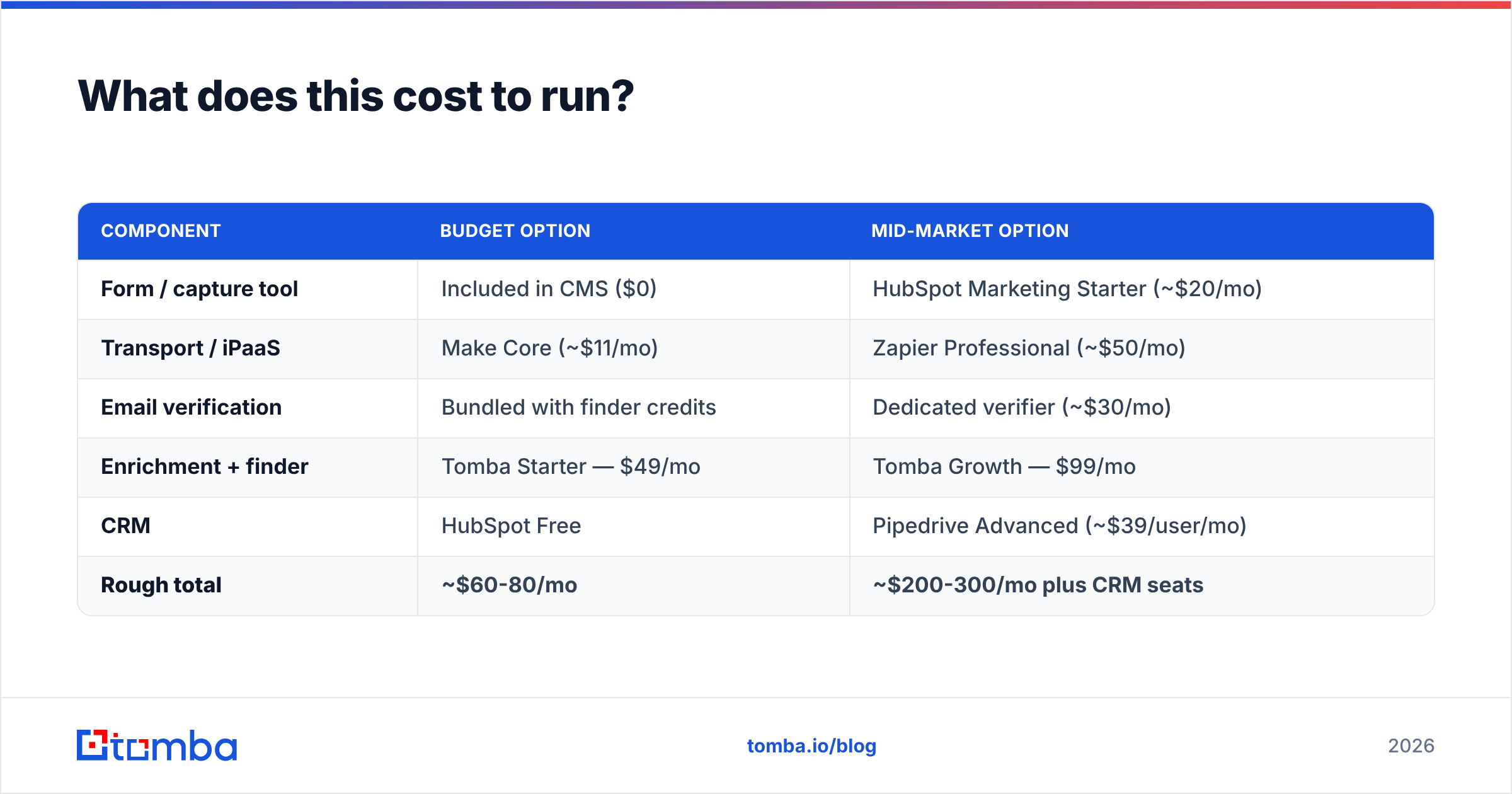Click the tomba logo

click(x=157, y=745)
